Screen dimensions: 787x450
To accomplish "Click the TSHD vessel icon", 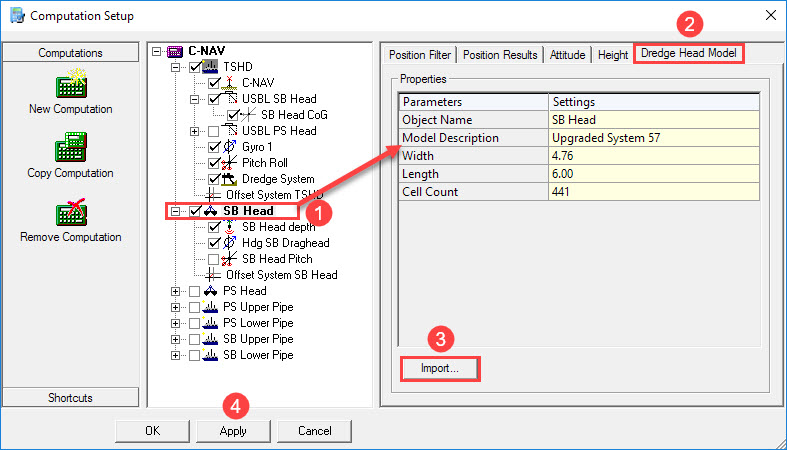I will coord(210,67).
